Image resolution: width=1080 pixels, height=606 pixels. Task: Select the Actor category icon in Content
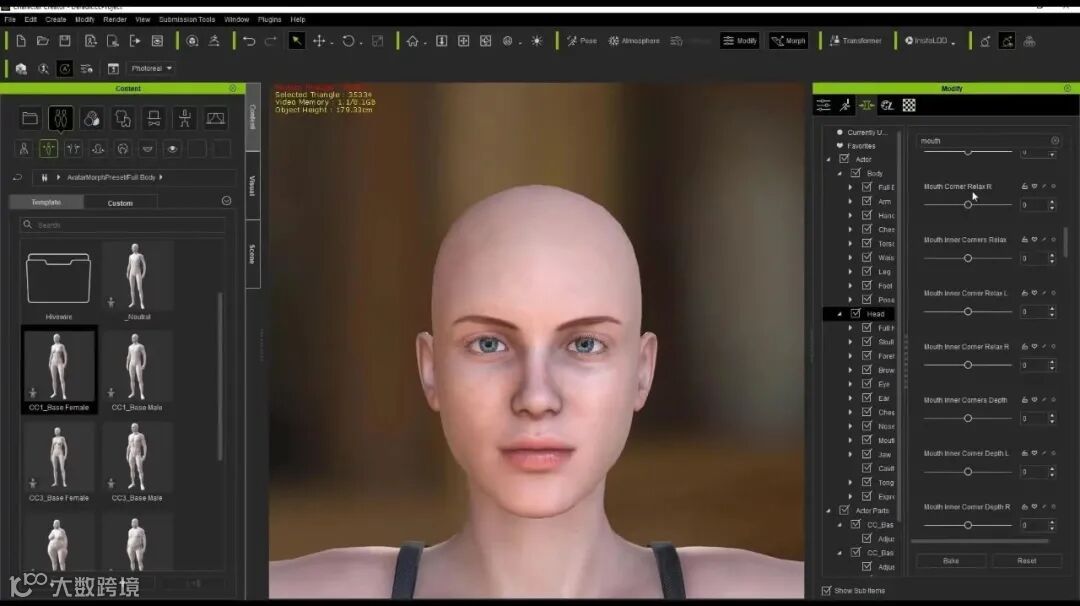pyautogui.click(x=61, y=118)
